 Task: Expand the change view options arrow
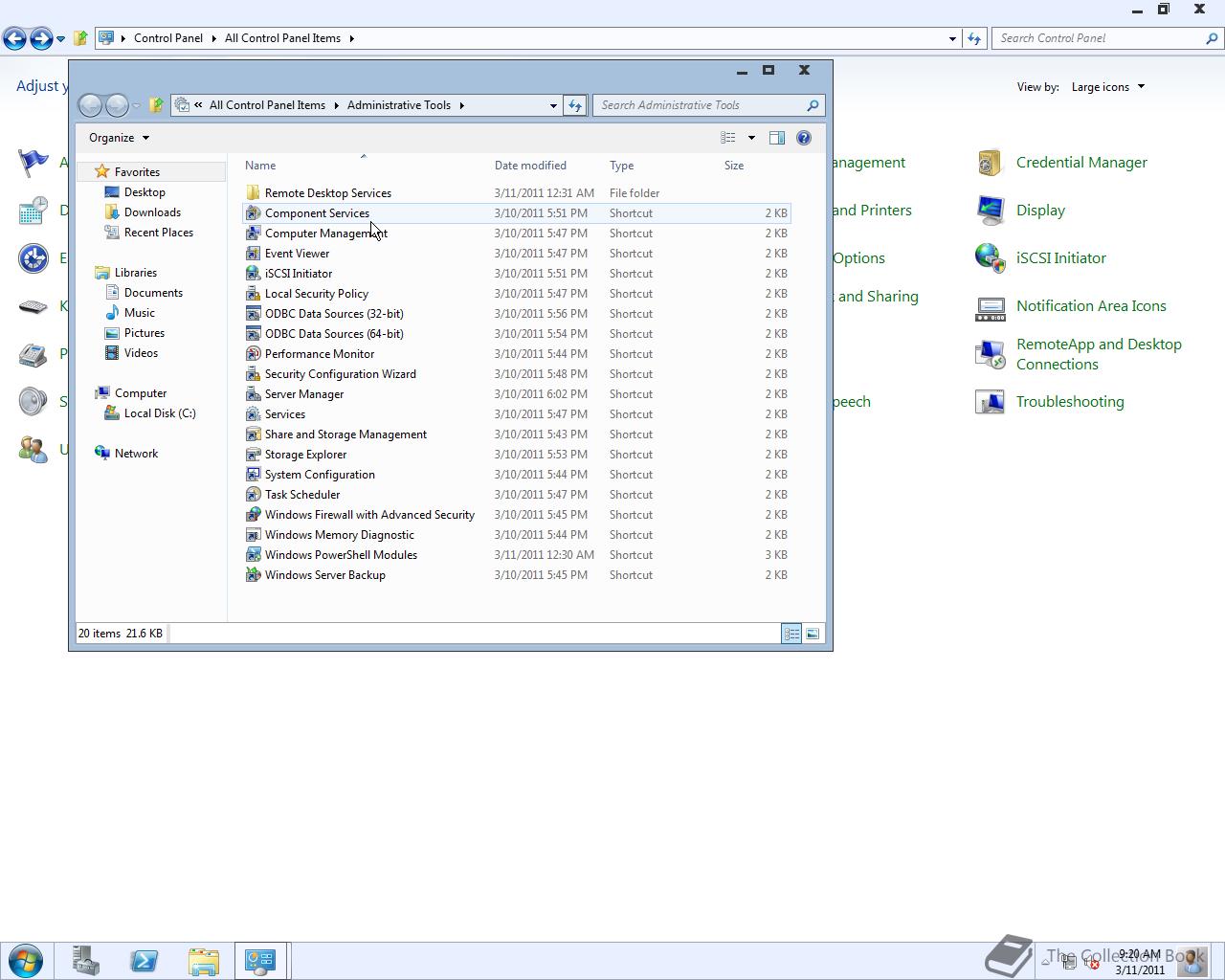pos(751,138)
